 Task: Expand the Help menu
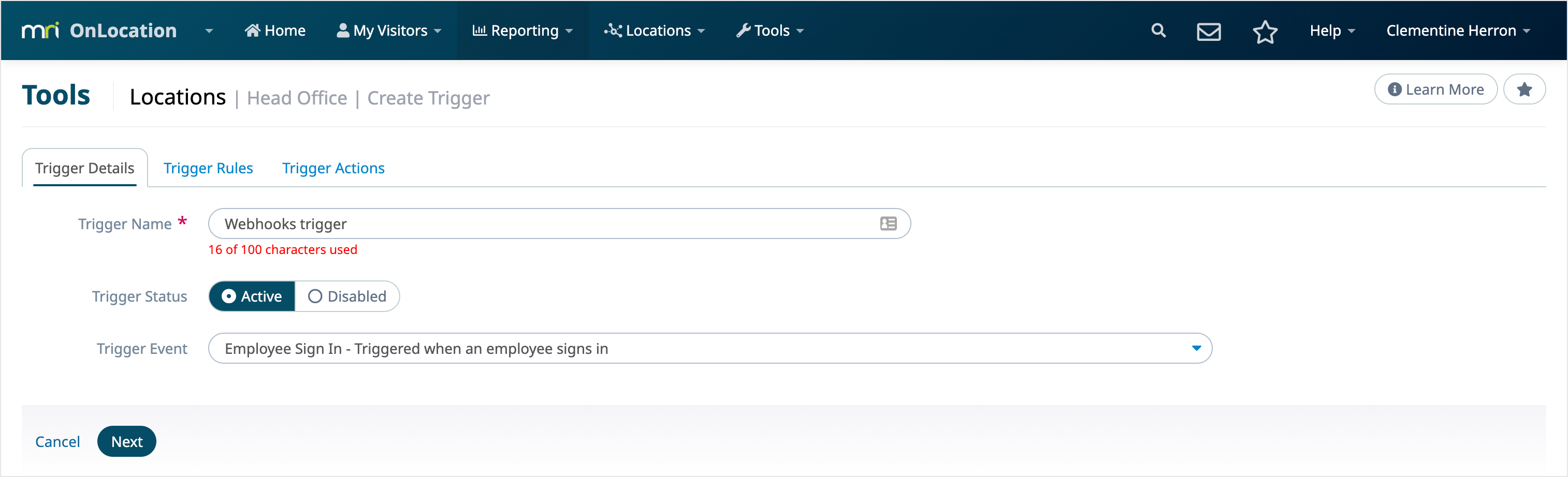tap(1332, 31)
